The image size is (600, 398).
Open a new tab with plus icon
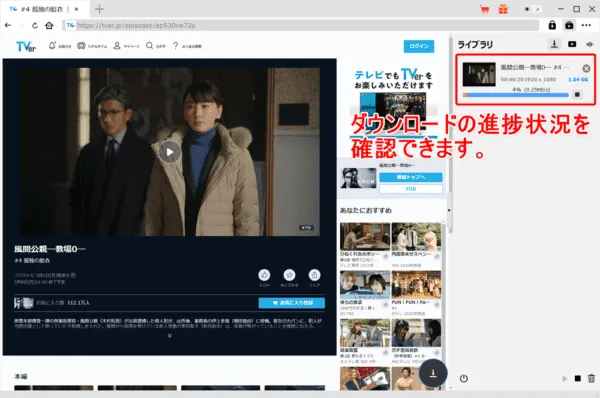point(99,9)
